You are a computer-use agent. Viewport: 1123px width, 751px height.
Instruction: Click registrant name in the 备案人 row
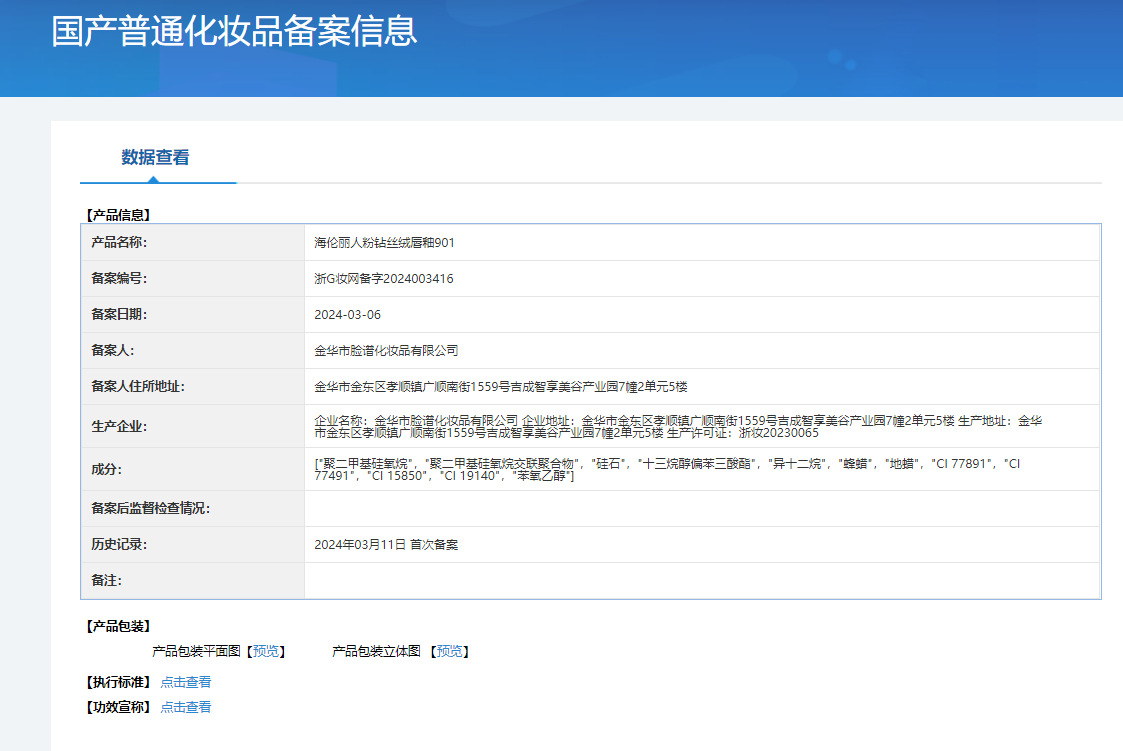point(386,350)
